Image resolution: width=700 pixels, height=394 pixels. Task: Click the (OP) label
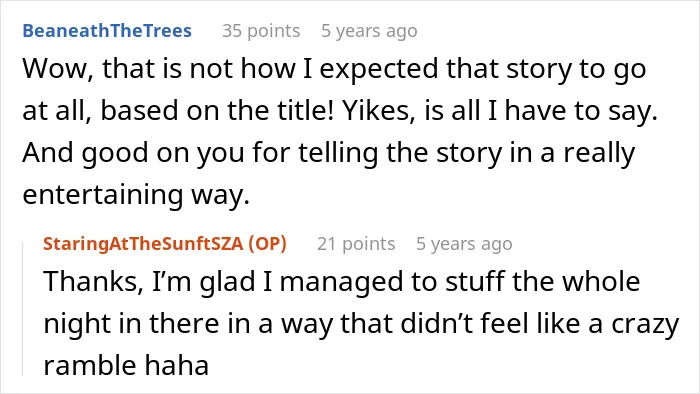[x=267, y=244]
